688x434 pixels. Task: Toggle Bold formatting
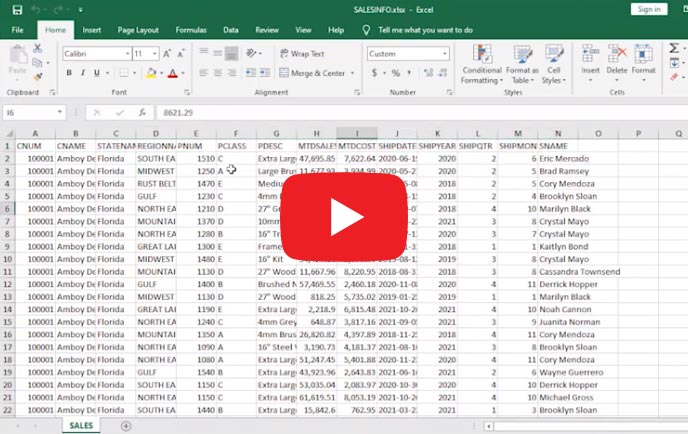click(69, 73)
